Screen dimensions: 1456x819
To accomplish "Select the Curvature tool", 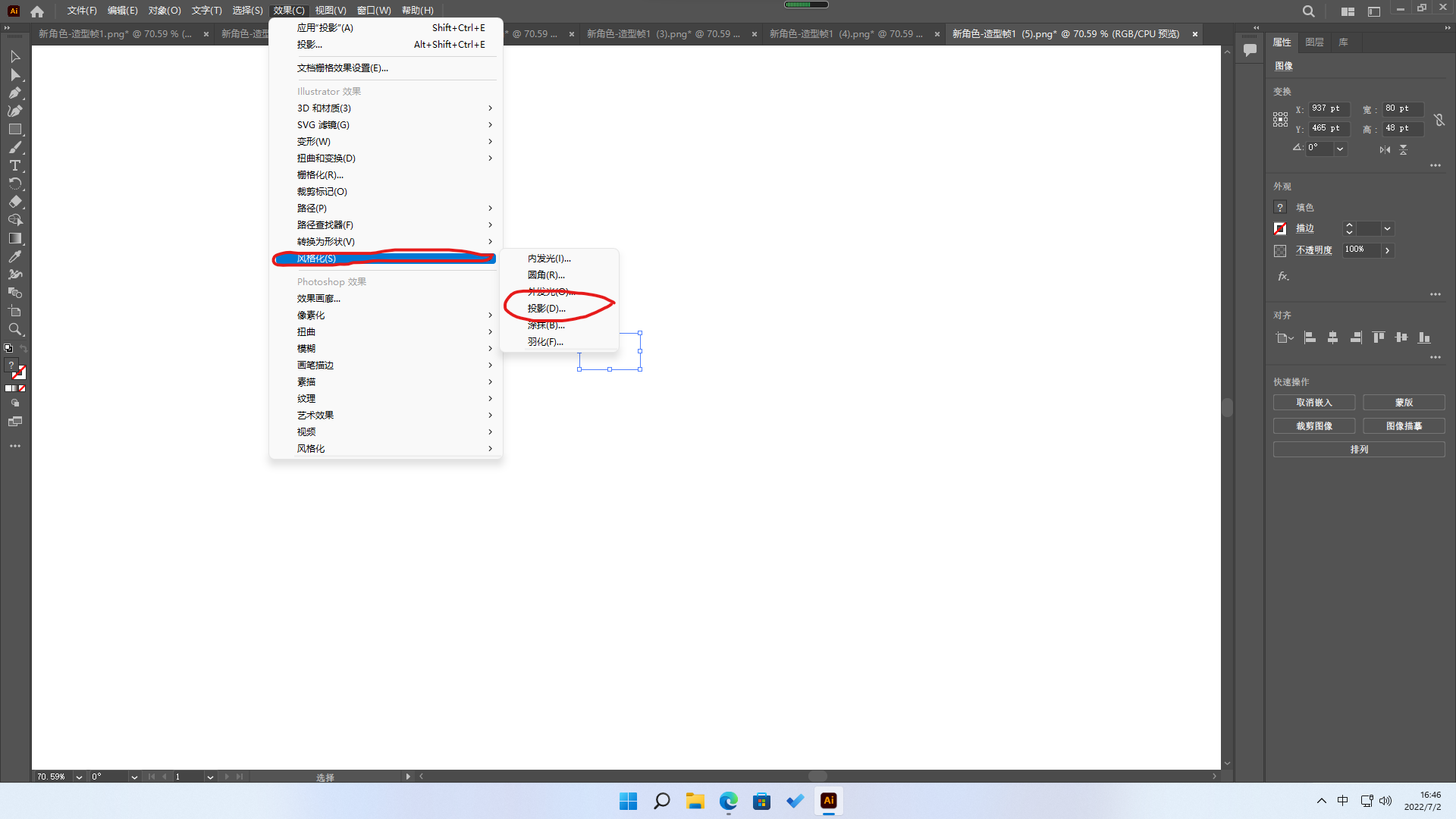I will tap(14, 111).
